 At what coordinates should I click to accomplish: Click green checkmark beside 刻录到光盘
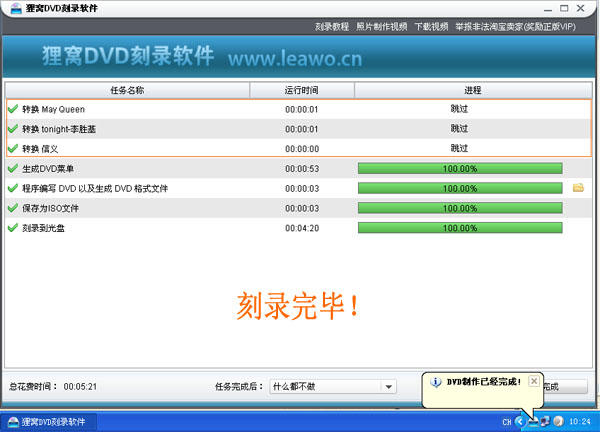click(x=13, y=228)
